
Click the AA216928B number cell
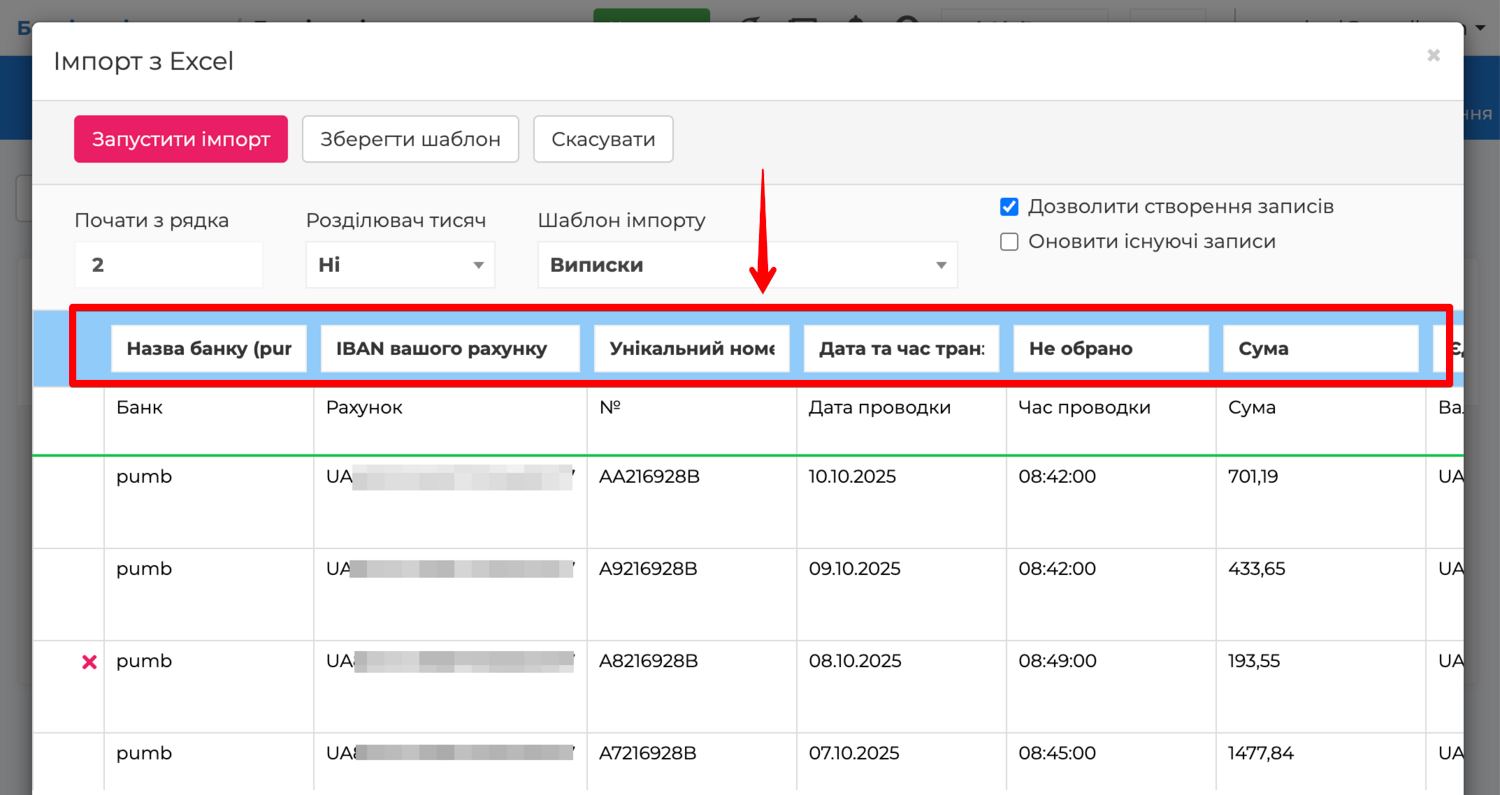pyautogui.click(x=650, y=477)
